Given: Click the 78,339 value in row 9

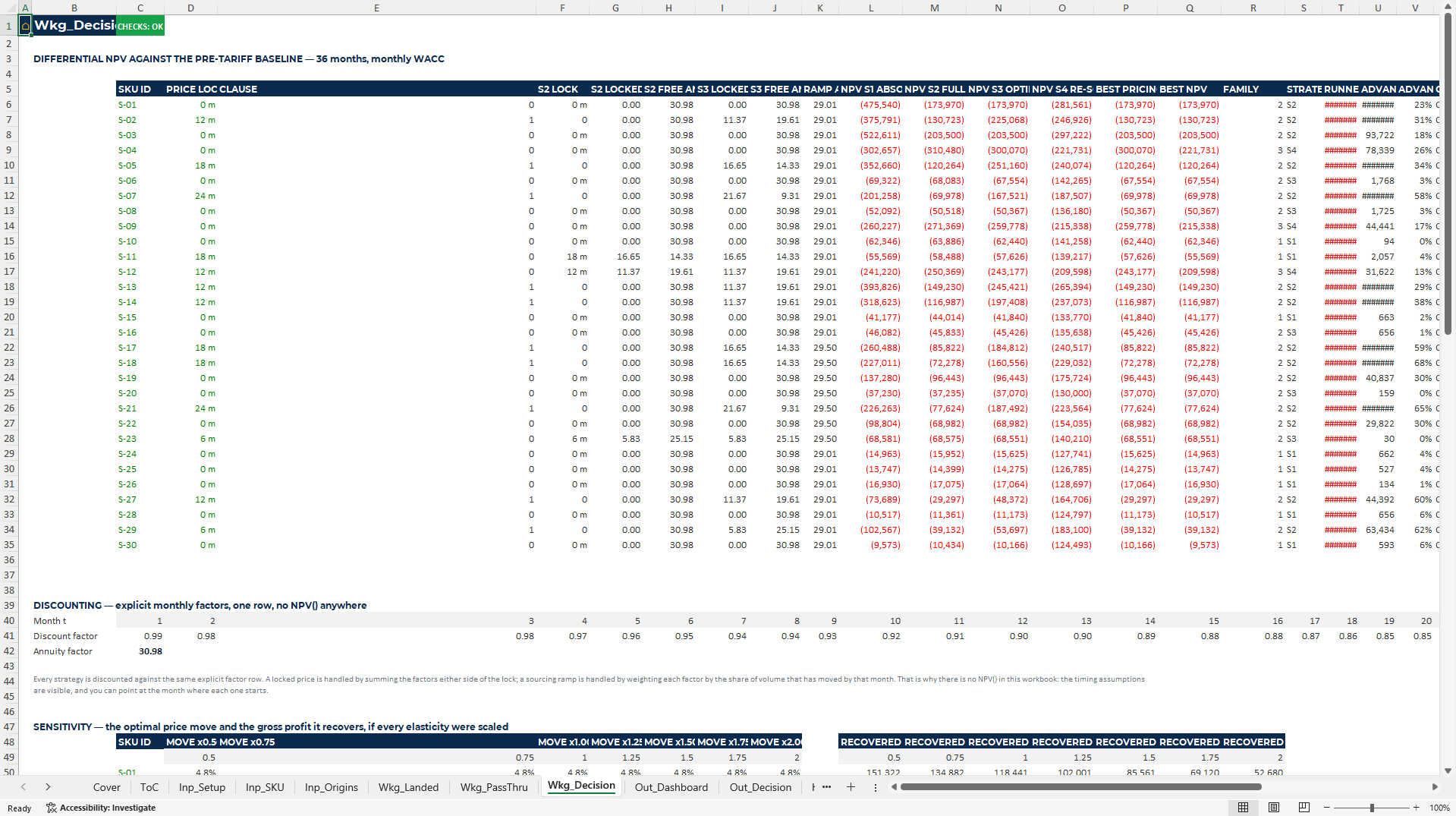Looking at the screenshot, I should pos(1378,150).
